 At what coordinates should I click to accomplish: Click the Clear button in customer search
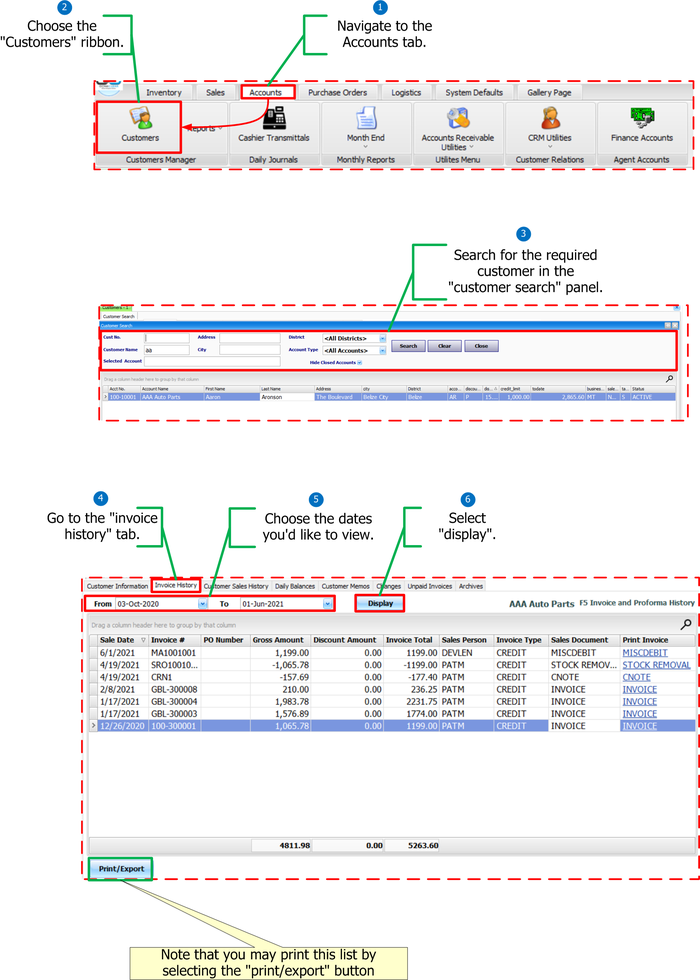click(444, 346)
